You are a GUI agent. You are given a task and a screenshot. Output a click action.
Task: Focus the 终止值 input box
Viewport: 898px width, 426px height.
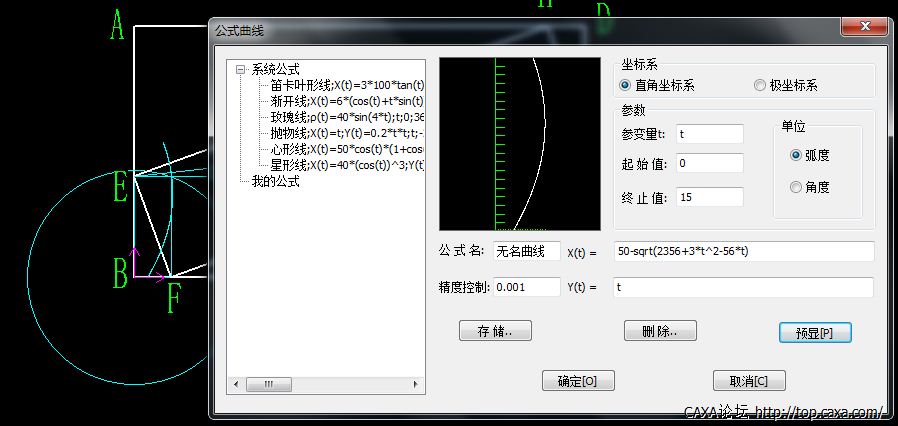click(x=709, y=197)
